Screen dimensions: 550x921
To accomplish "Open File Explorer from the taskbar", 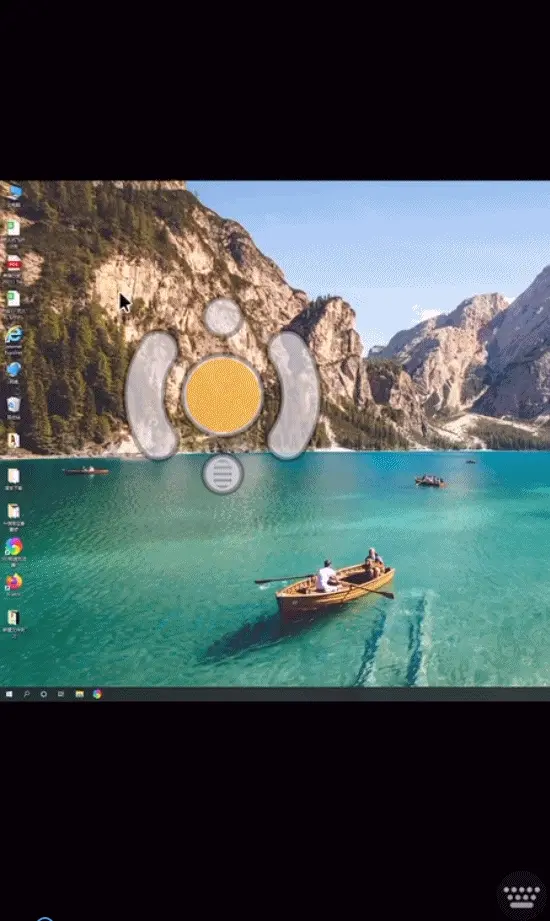I will [x=79, y=694].
